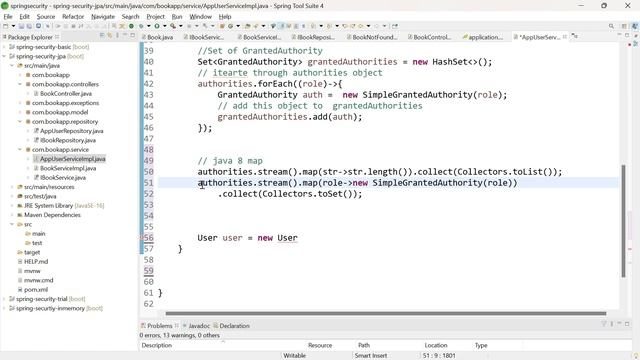640x360 pixels.
Task: Open the File menu
Action: pyautogui.click(x=8, y=17)
